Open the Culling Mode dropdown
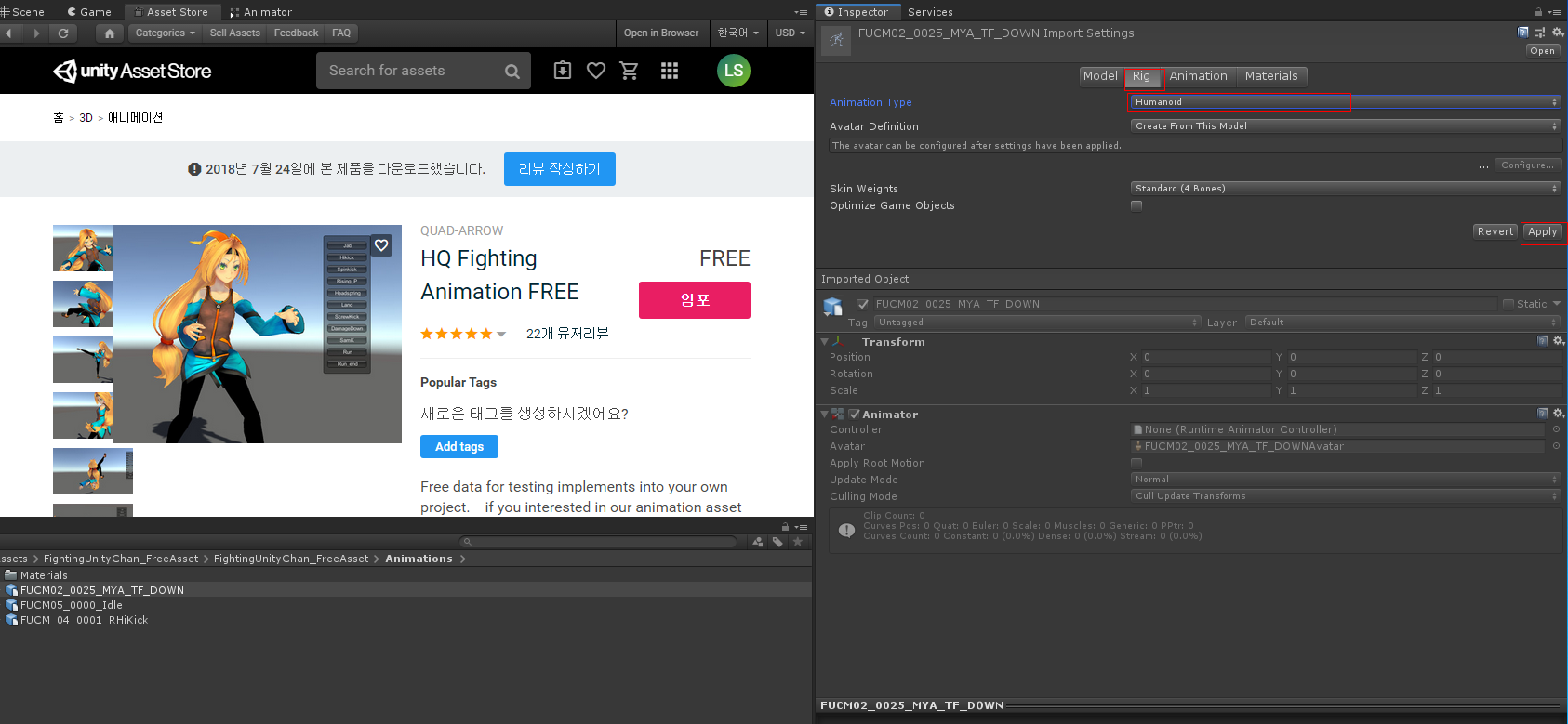 1346,496
